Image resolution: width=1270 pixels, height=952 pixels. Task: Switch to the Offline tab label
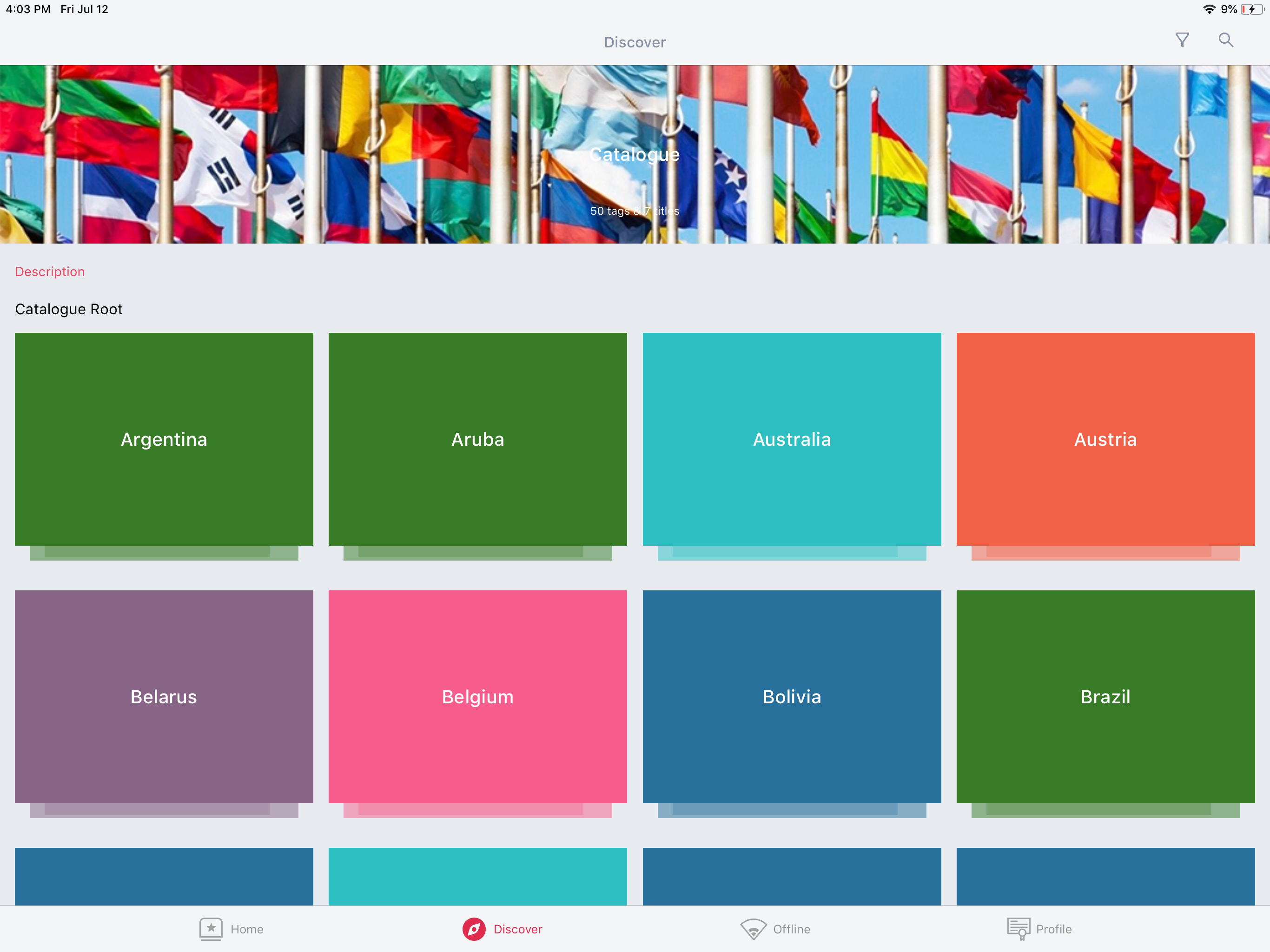click(792, 929)
